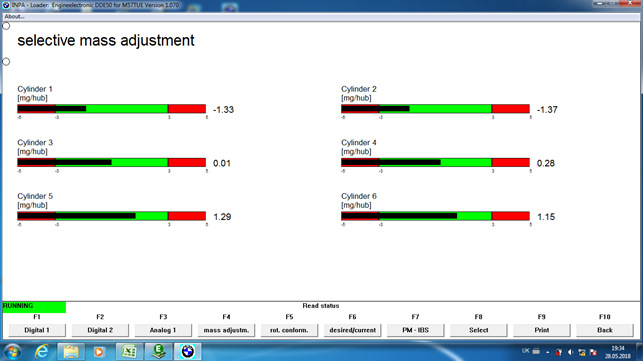Select the radio circle above the title
Screen dimensions: 643x361
[x=6, y=26]
